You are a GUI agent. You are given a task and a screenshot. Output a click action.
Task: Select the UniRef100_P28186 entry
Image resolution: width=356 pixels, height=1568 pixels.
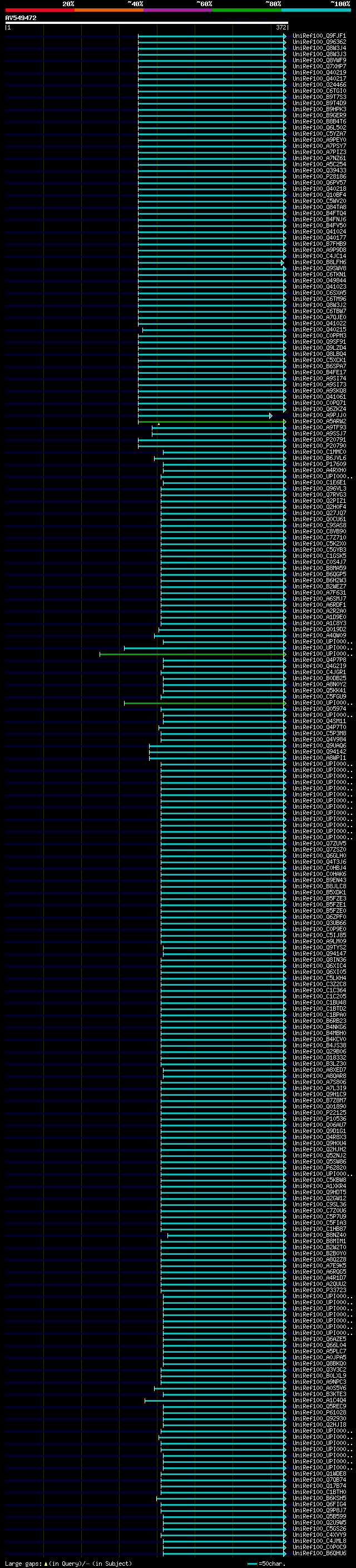tap(319, 176)
